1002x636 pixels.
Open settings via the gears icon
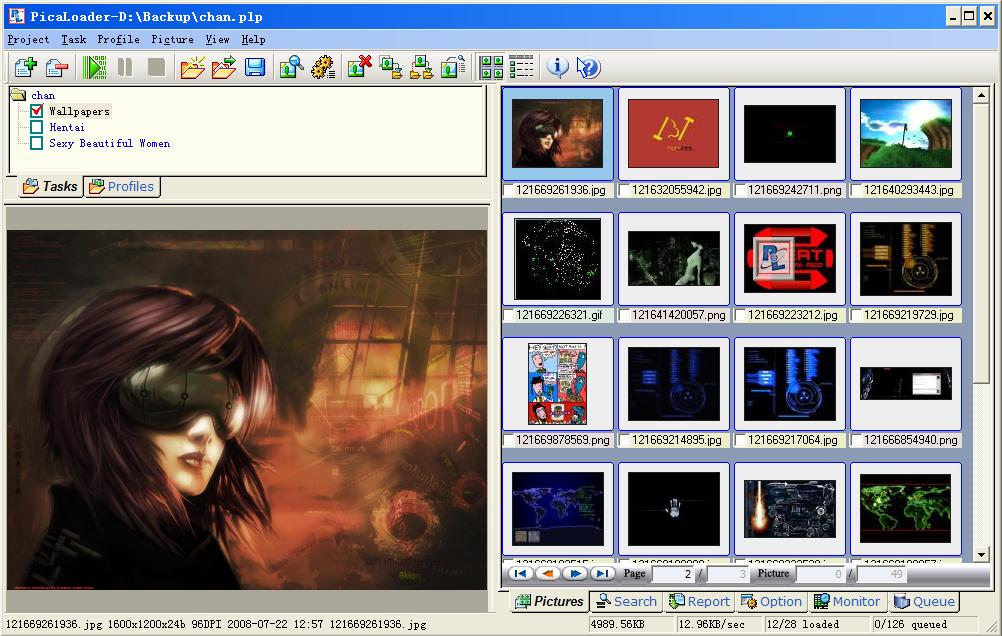tap(323, 67)
